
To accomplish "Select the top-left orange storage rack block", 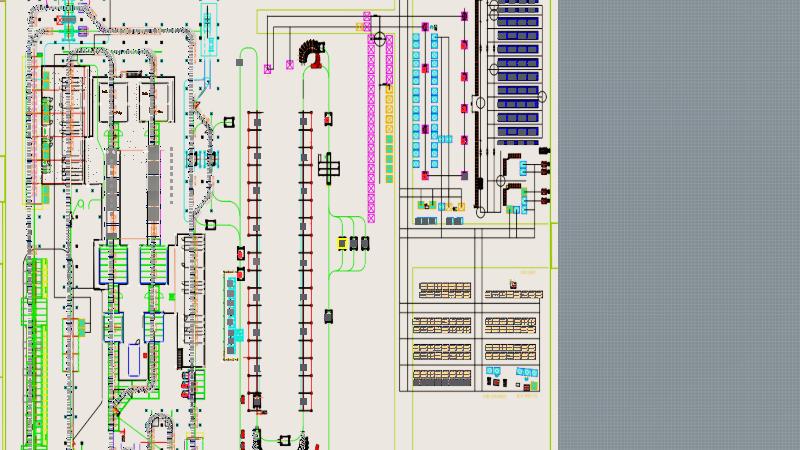I will [x=444, y=290].
